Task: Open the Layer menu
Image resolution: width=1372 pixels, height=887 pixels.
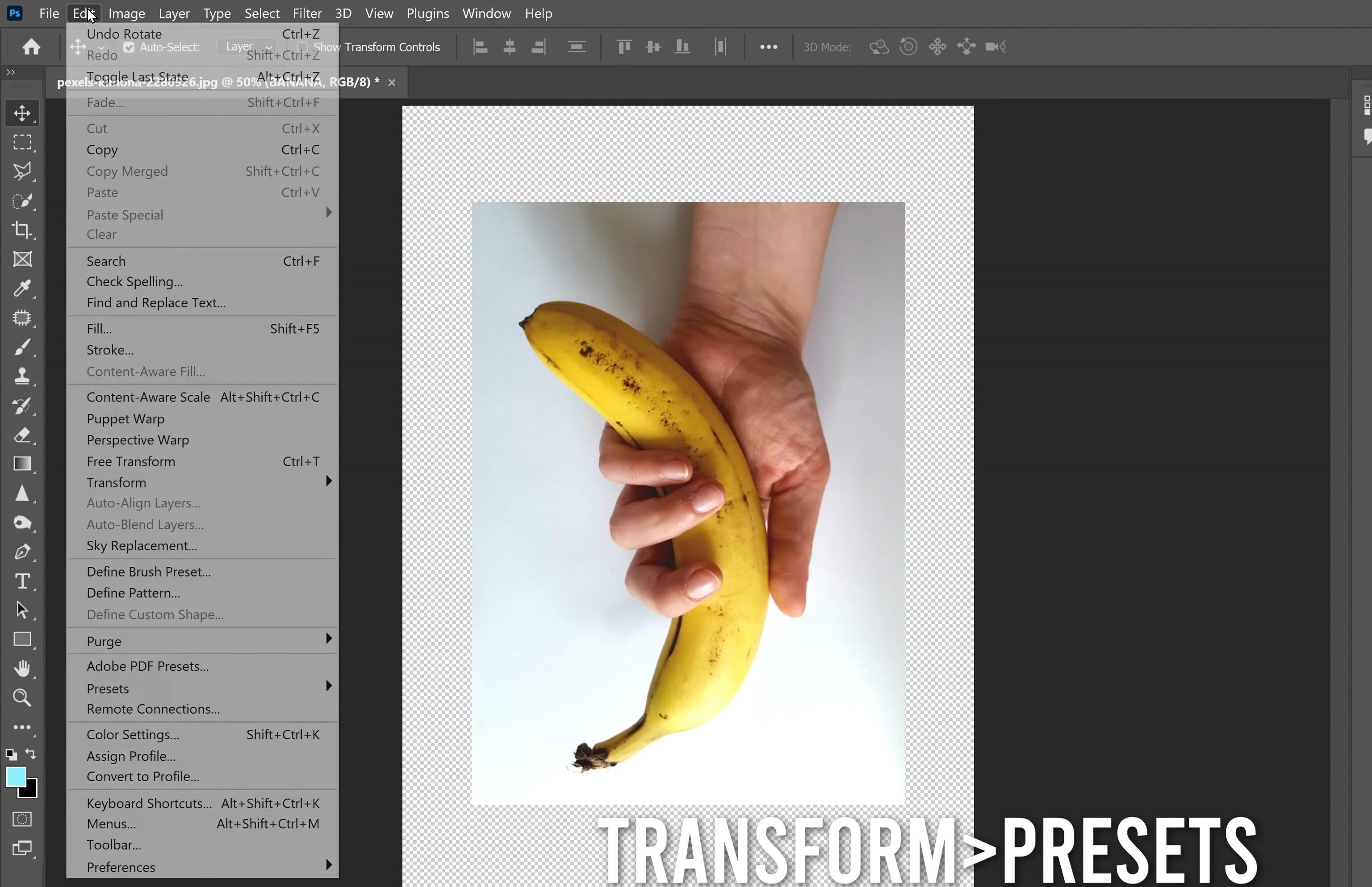Action: click(174, 13)
